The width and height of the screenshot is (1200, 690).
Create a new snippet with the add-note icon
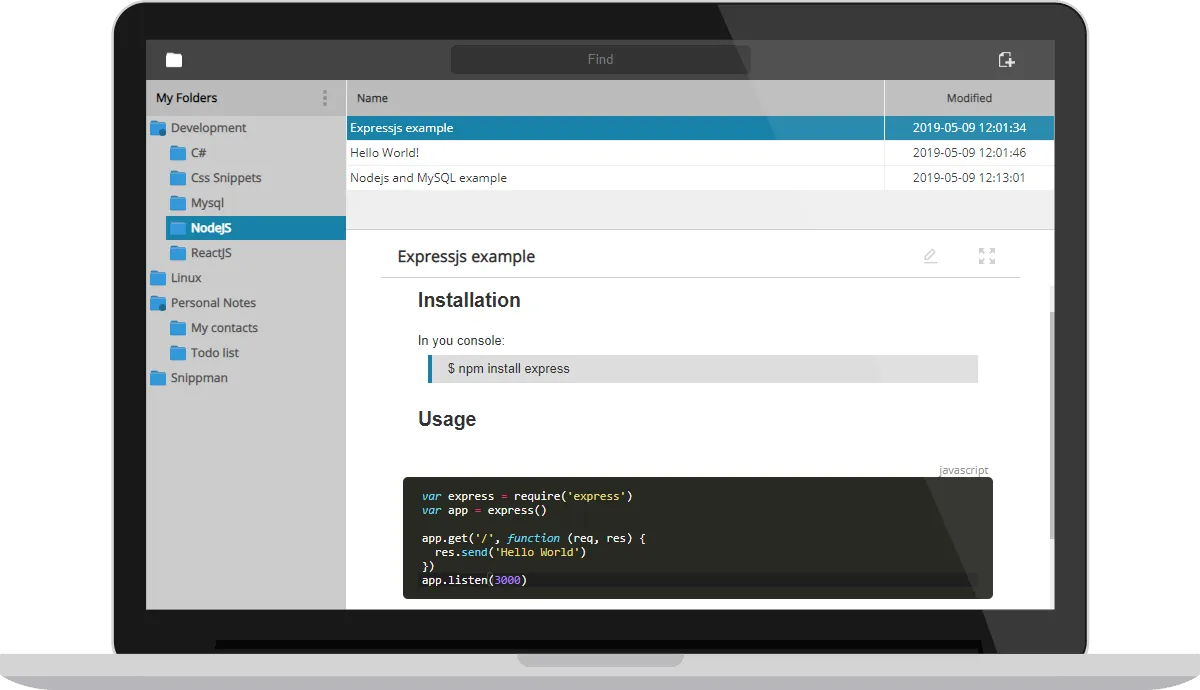1006,59
